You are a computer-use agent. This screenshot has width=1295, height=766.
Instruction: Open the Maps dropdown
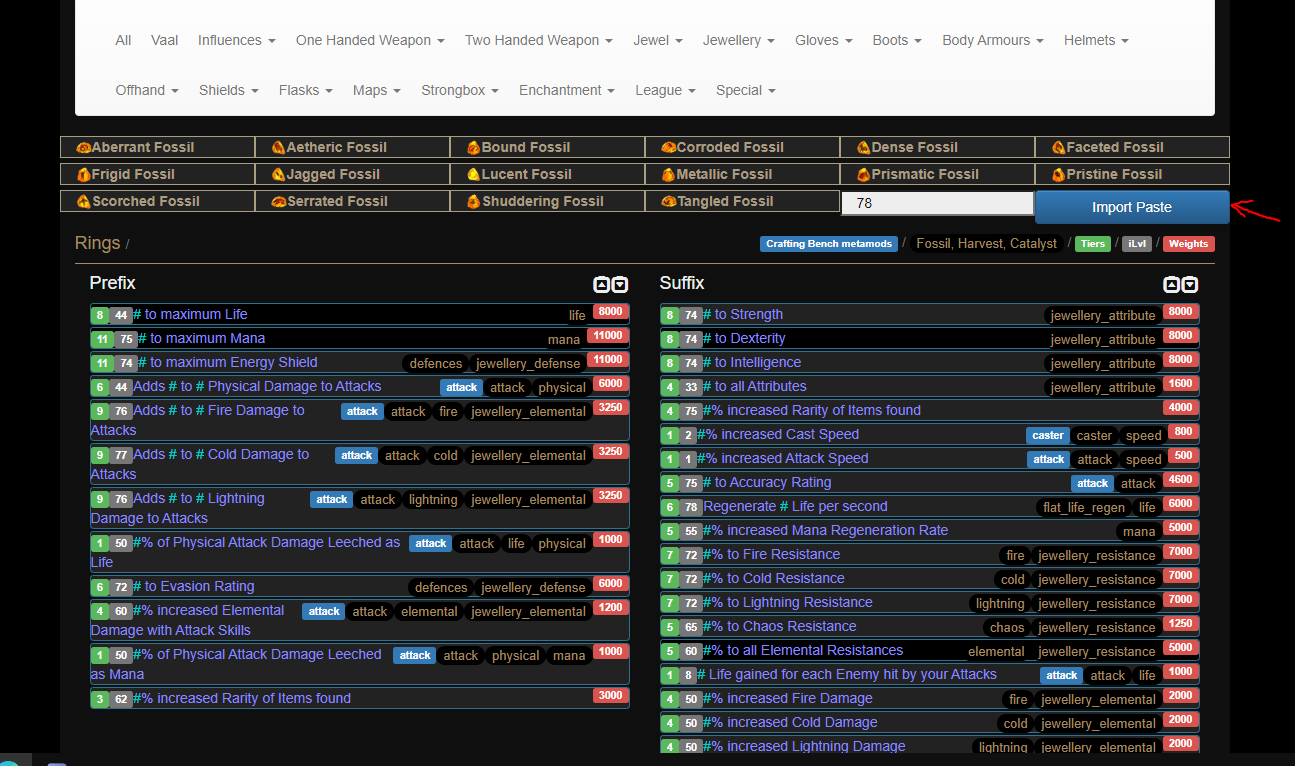click(377, 90)
